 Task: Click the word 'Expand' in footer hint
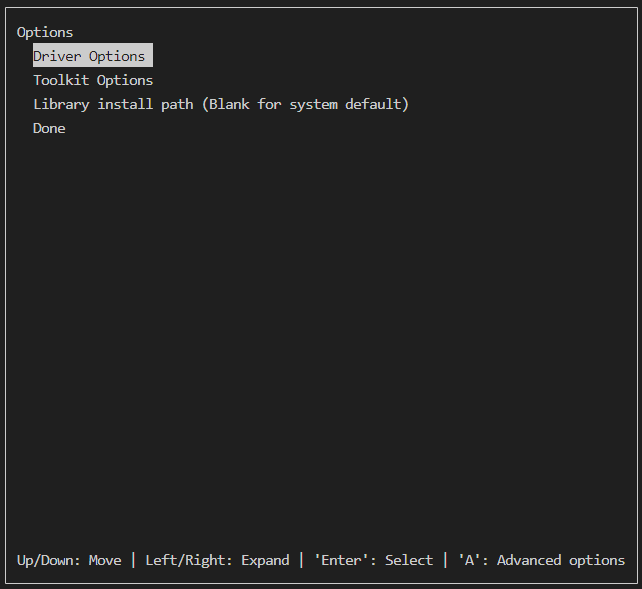[265, 560]
